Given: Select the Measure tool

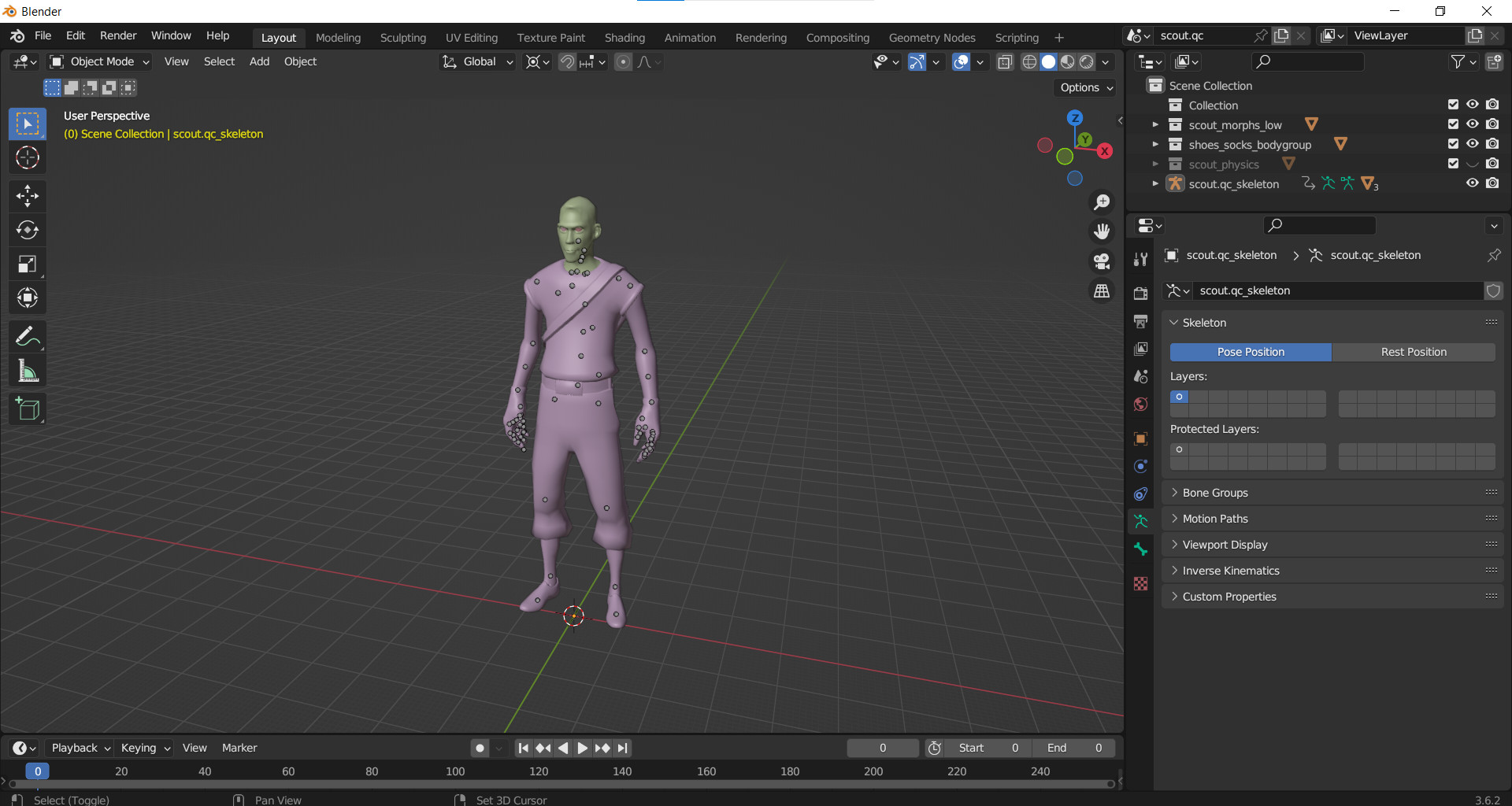Looking at the screenshot, I should [x=28, y=371].
